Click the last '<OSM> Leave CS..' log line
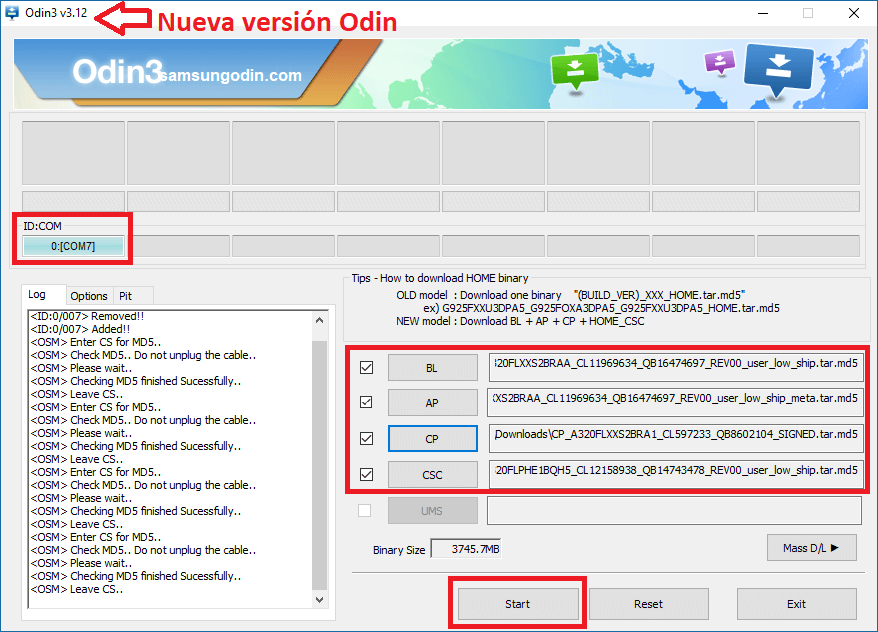 77,589
